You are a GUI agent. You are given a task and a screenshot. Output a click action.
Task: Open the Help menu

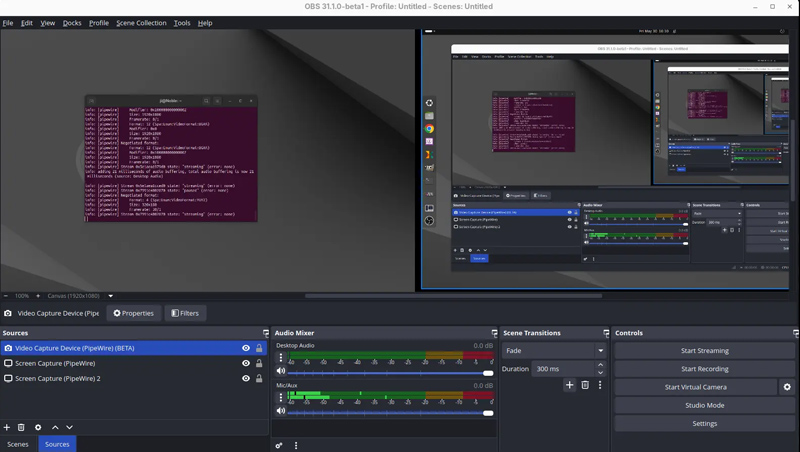pyautogui.click(x=205, y=23)
